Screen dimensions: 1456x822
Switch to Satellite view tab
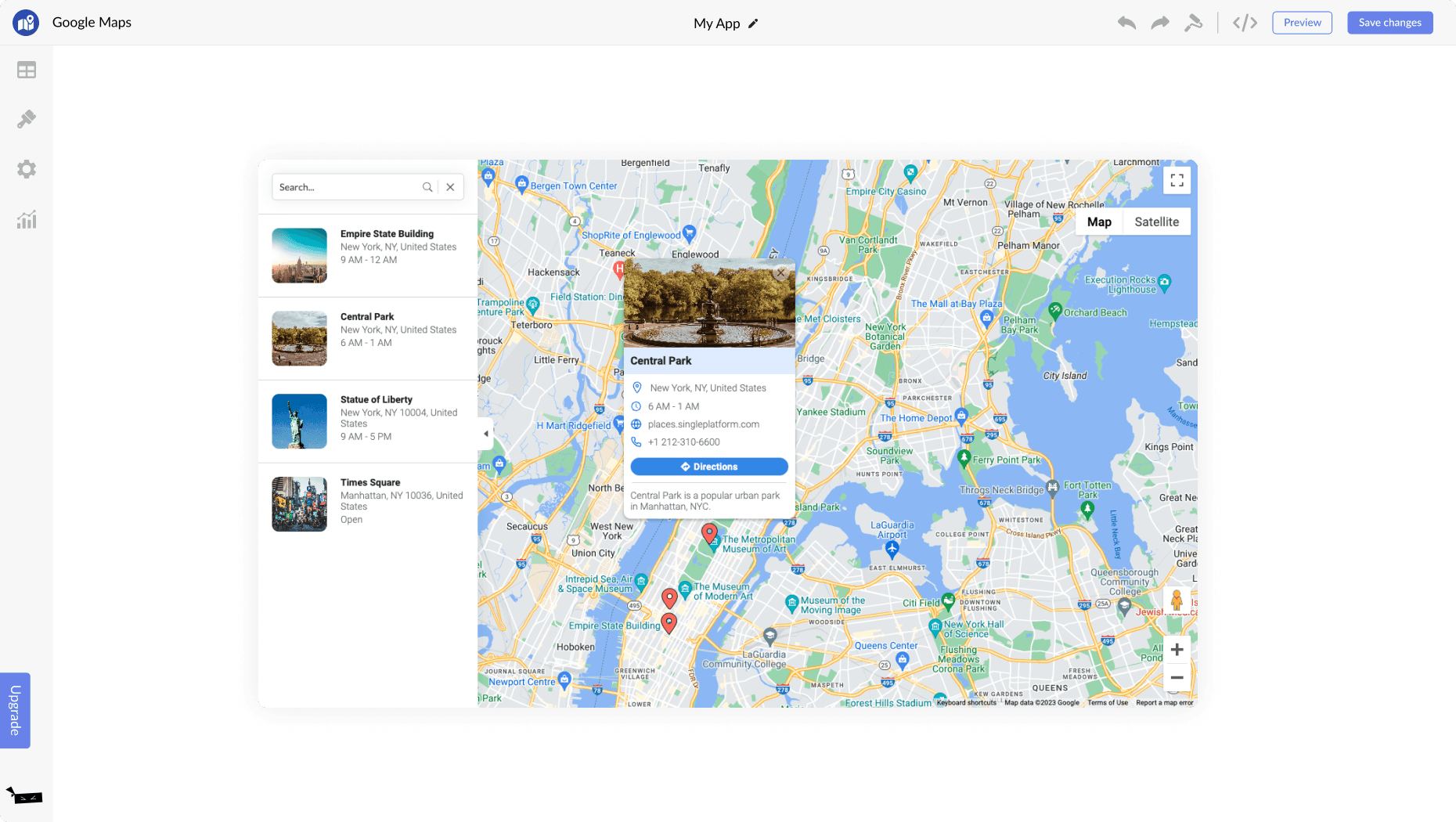tap(1156, 222)
